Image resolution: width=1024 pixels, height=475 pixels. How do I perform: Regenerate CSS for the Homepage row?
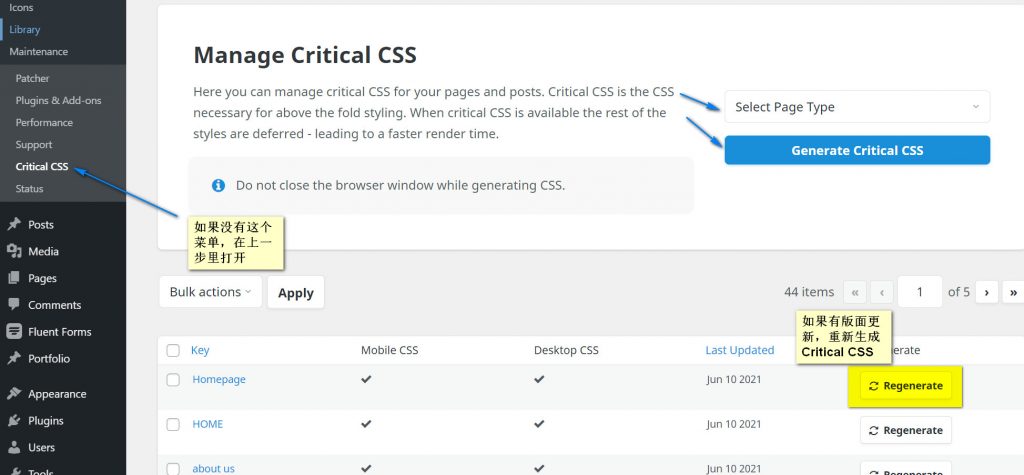[906, 386]
